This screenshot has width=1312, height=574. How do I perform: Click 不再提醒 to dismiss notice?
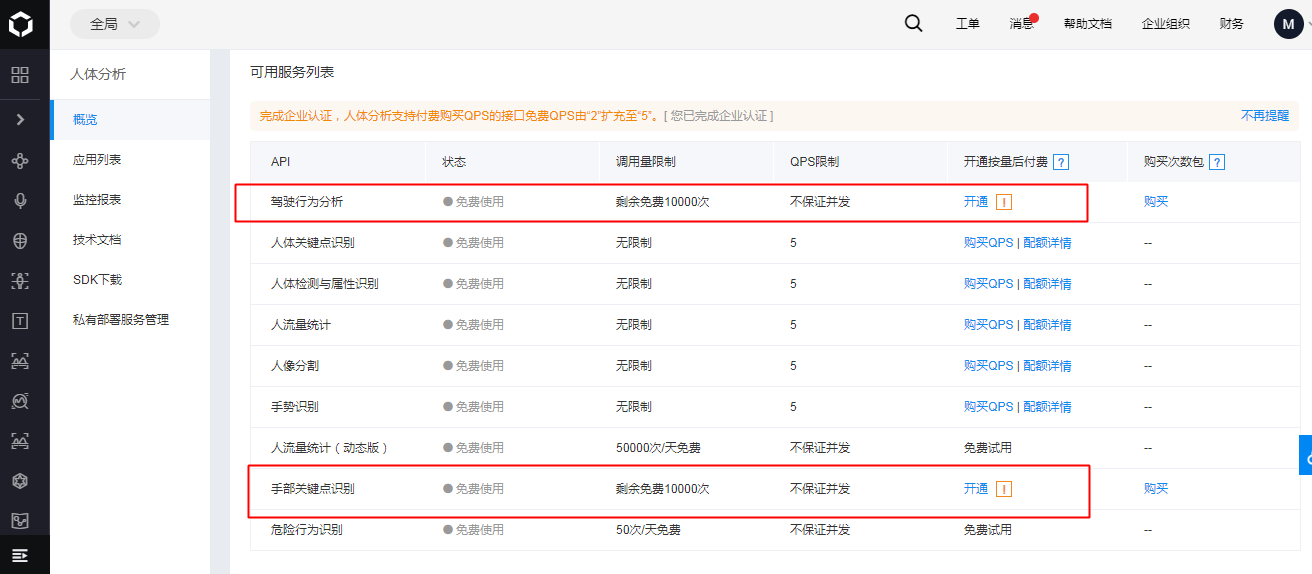pos(1264,116)
